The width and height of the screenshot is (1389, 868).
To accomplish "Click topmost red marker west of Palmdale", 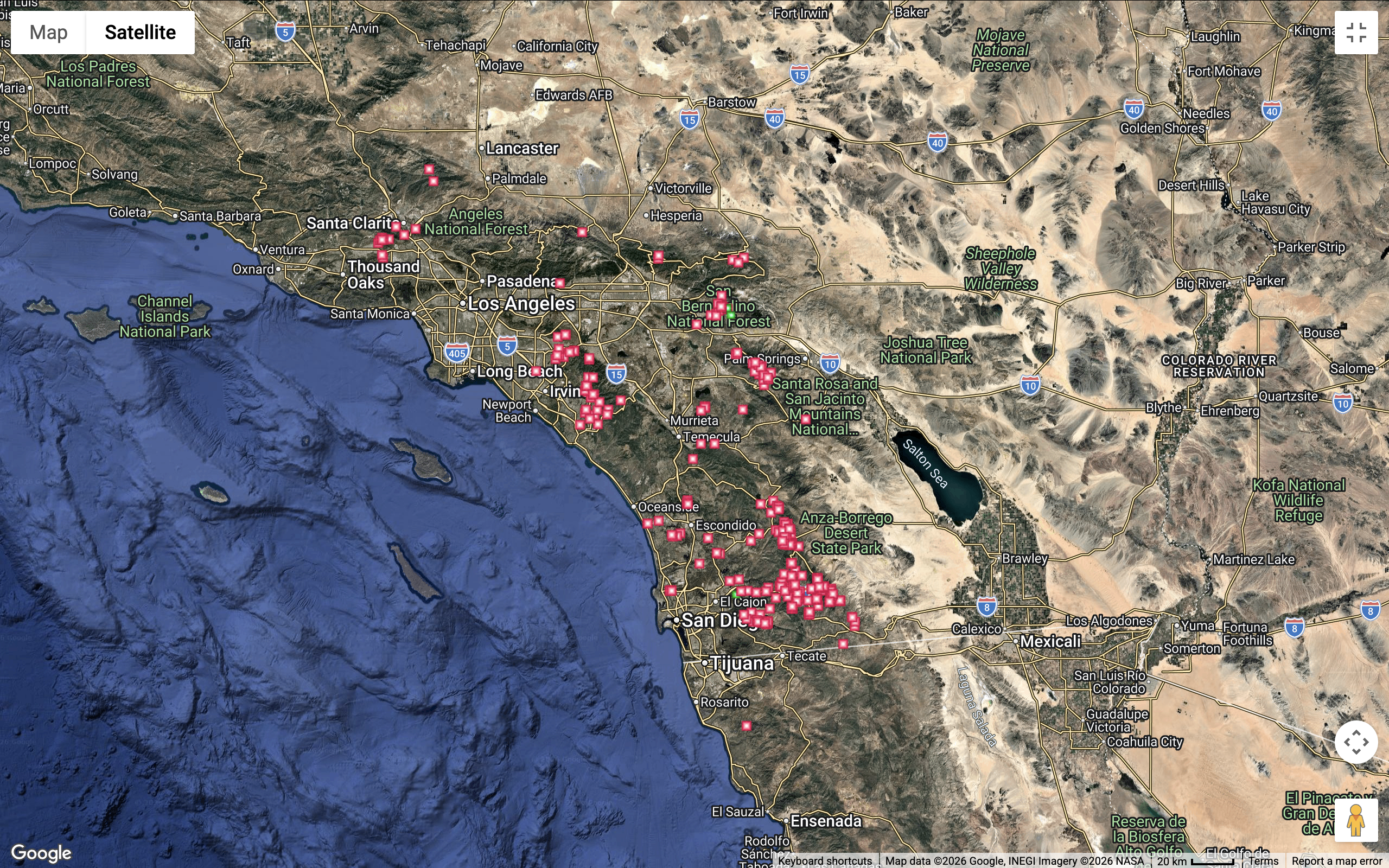I will (x=429, y=169).
